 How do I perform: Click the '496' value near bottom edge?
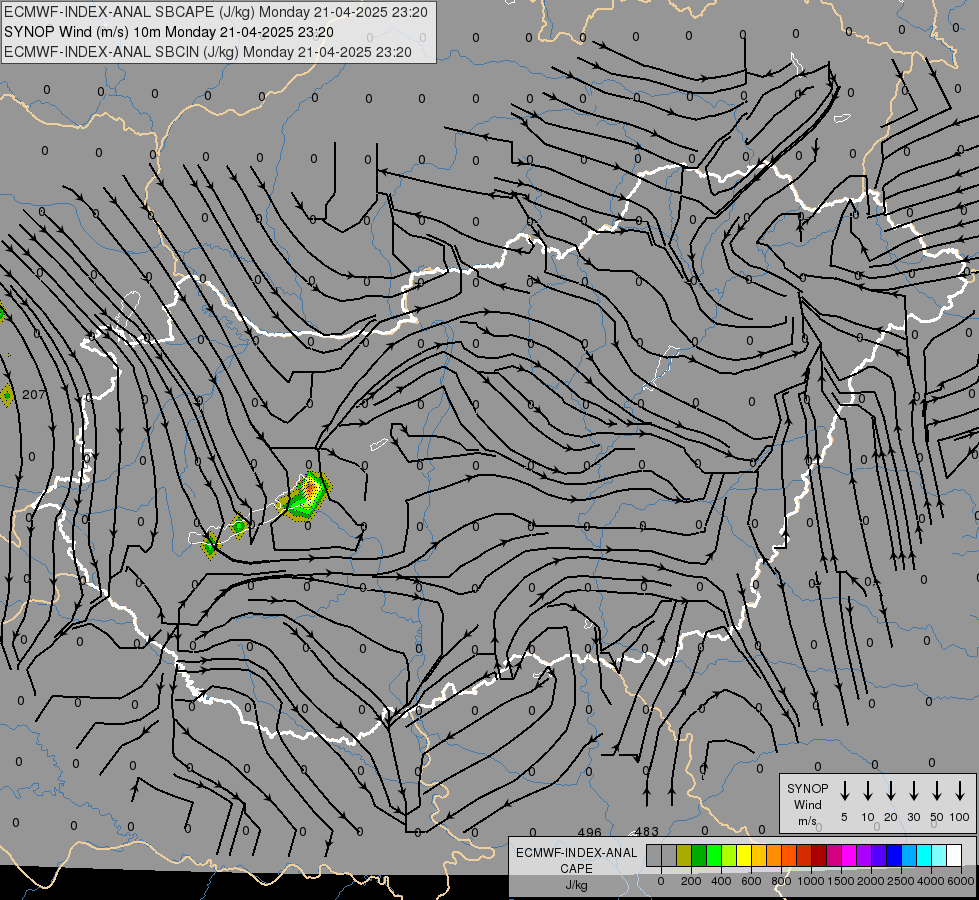pos(589,832)
